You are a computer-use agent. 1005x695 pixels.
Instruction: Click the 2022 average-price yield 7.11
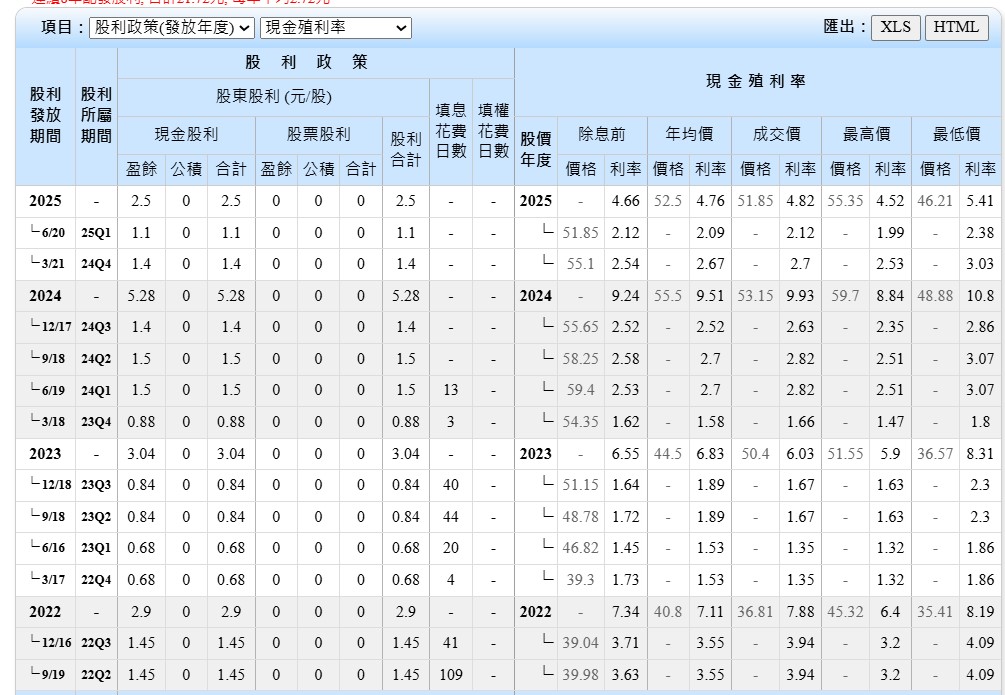710,611
